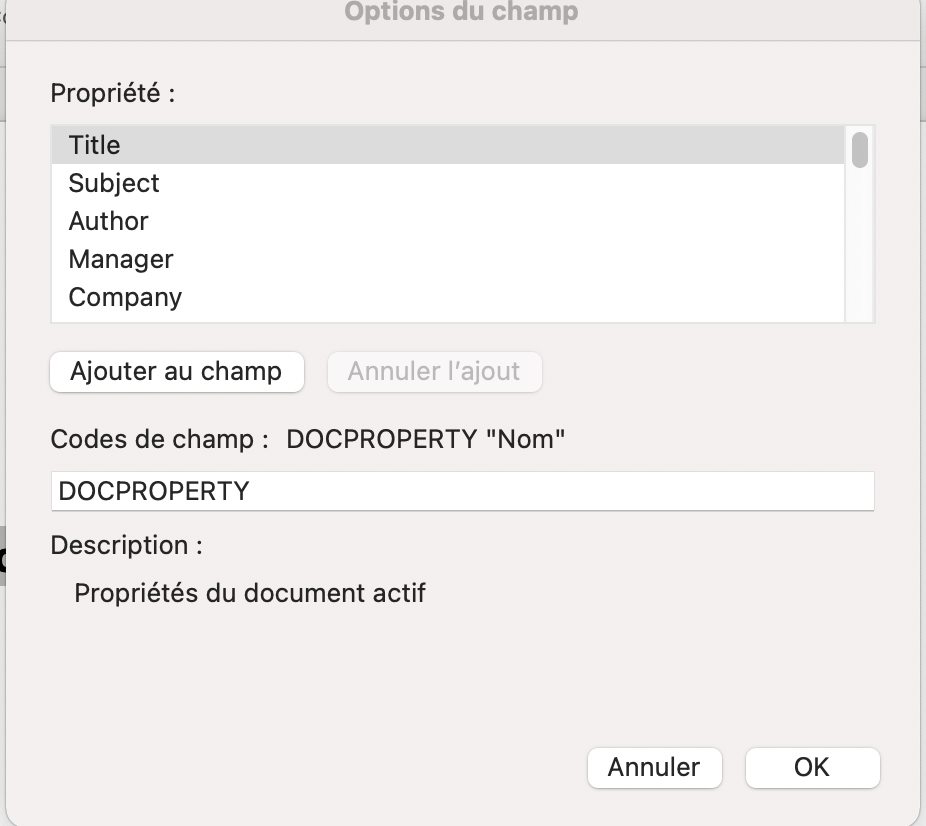Click the greyed-out Annuler l'ajout button
The width and height of the screenshot is (926, 826).
(x=434, y=372)
